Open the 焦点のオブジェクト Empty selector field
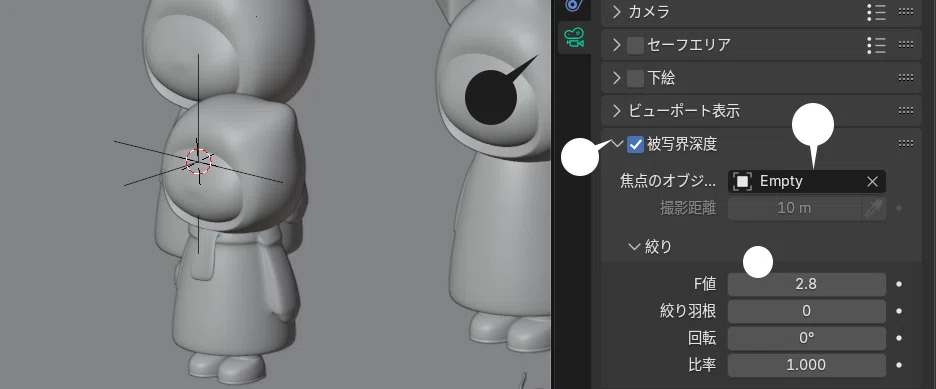Image resolution: width=936 pixels, height=389 pixels. [x=806, y=181]
